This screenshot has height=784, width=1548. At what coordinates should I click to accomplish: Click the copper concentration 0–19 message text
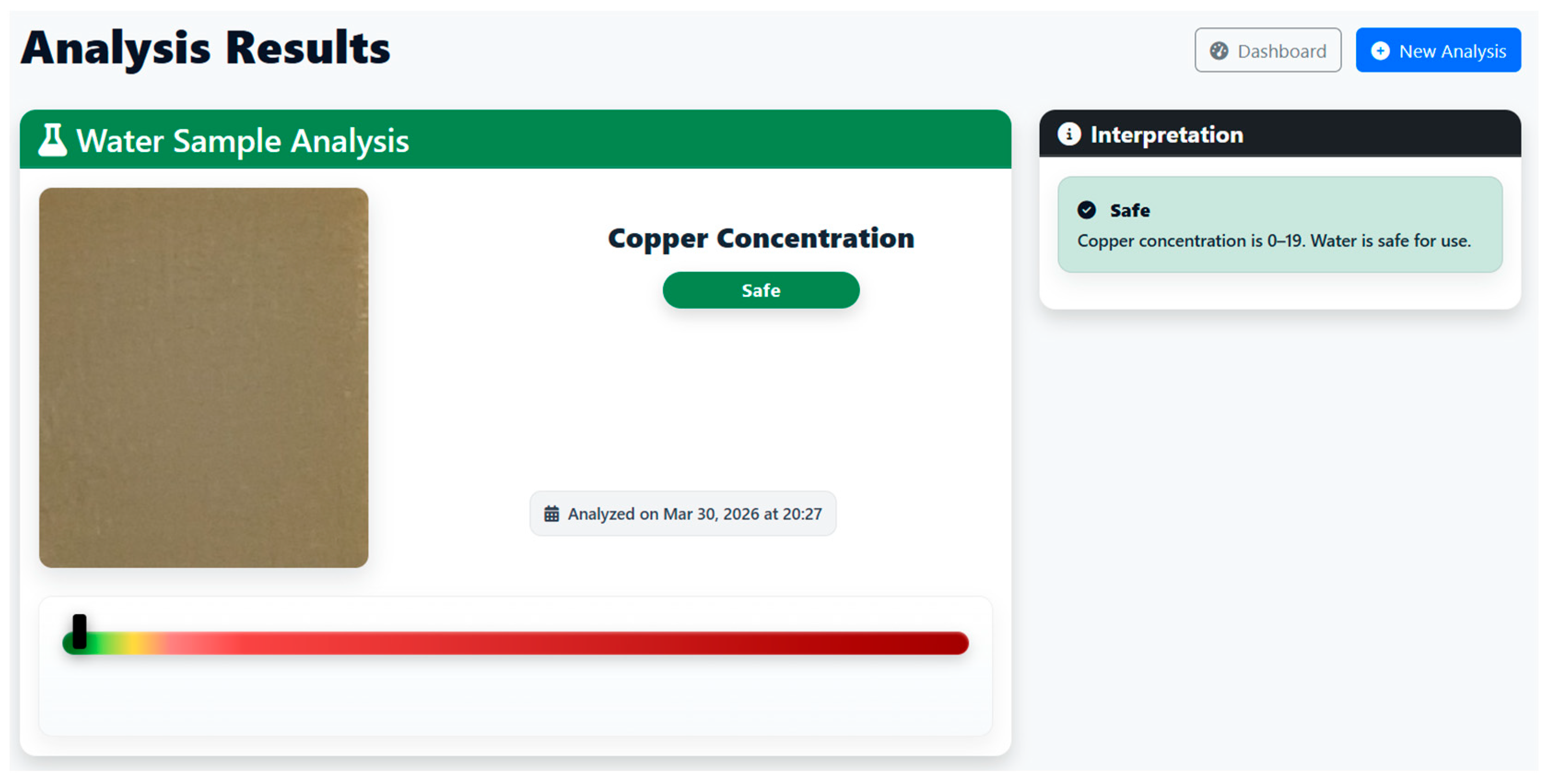pos(1274,241)
